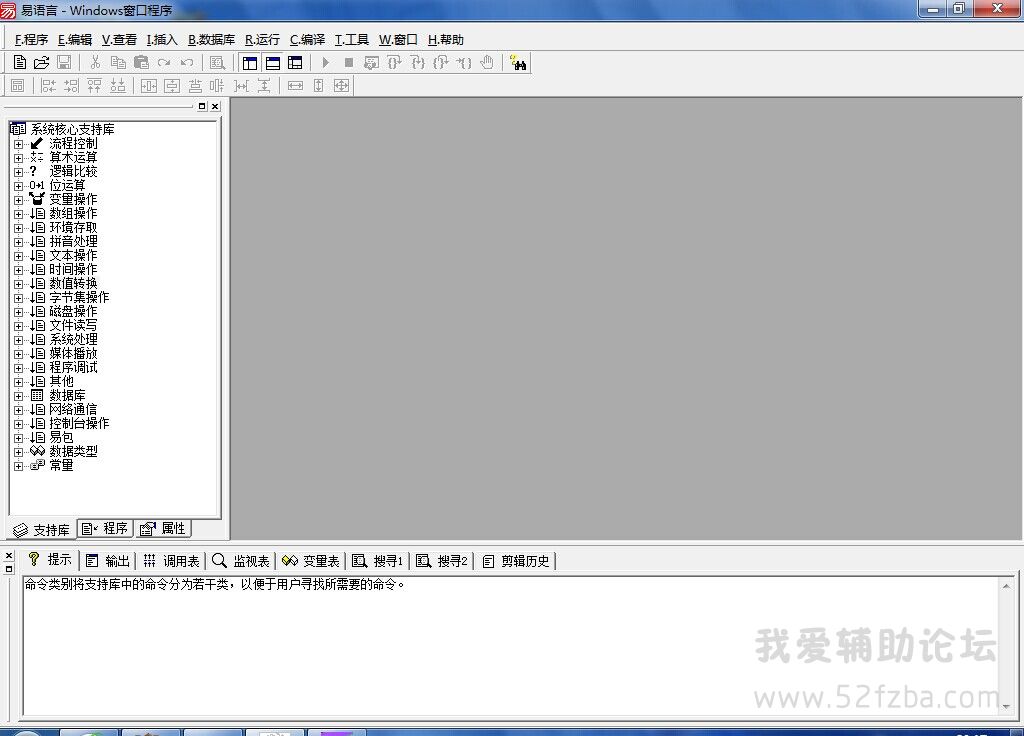The image size is (1024, 736).
Task: Switch to the 调用表 tab
Action: point(172,561)
